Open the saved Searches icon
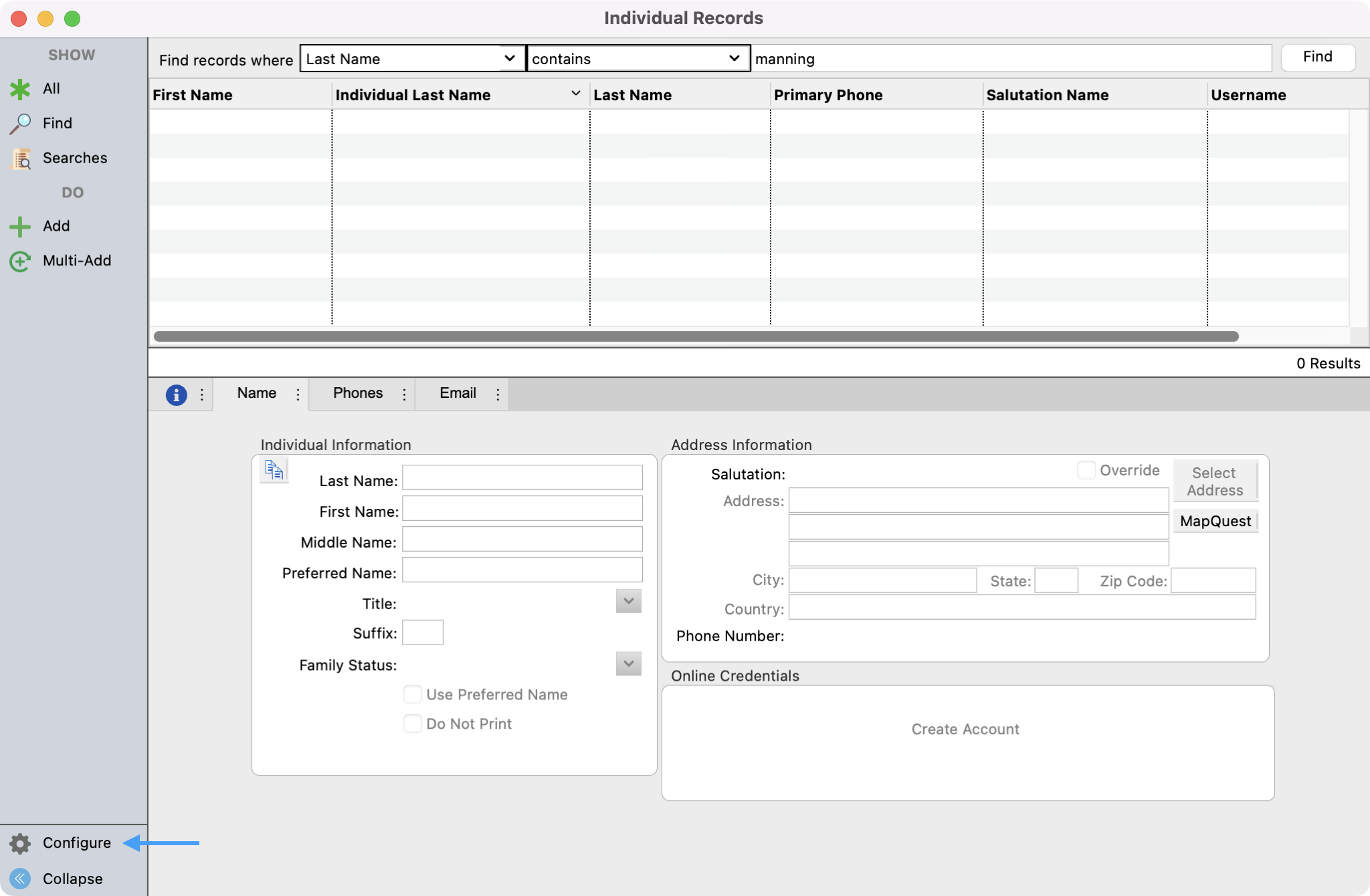This screenshot has height=896, width=1370. coord(21,158)
